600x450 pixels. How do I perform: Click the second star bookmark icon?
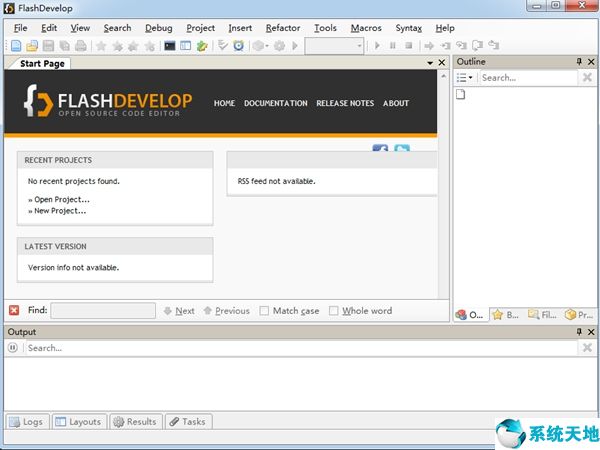(117, 46)
